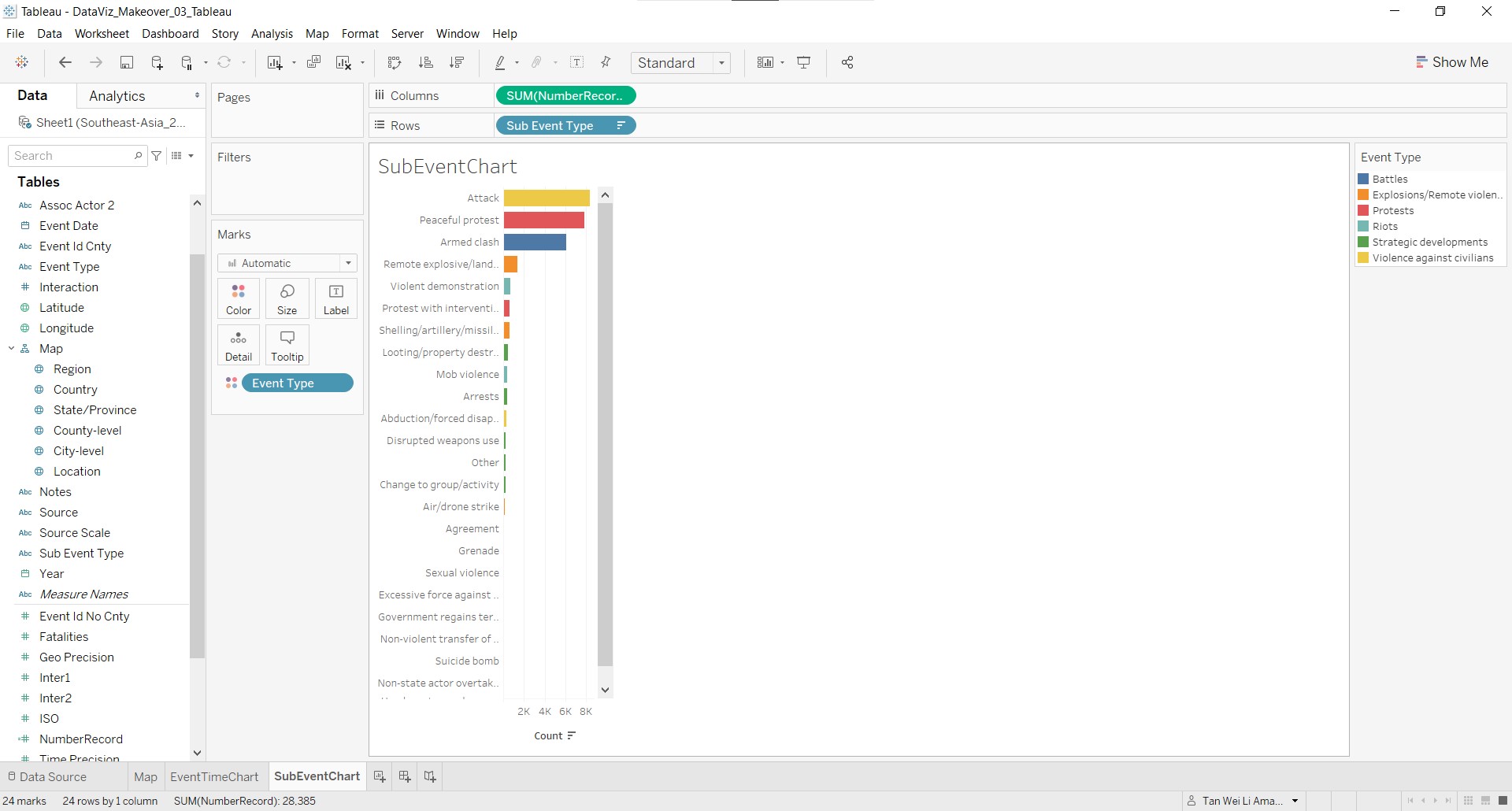
Task: Click the Share workbook icon
Action: [847, 63]
